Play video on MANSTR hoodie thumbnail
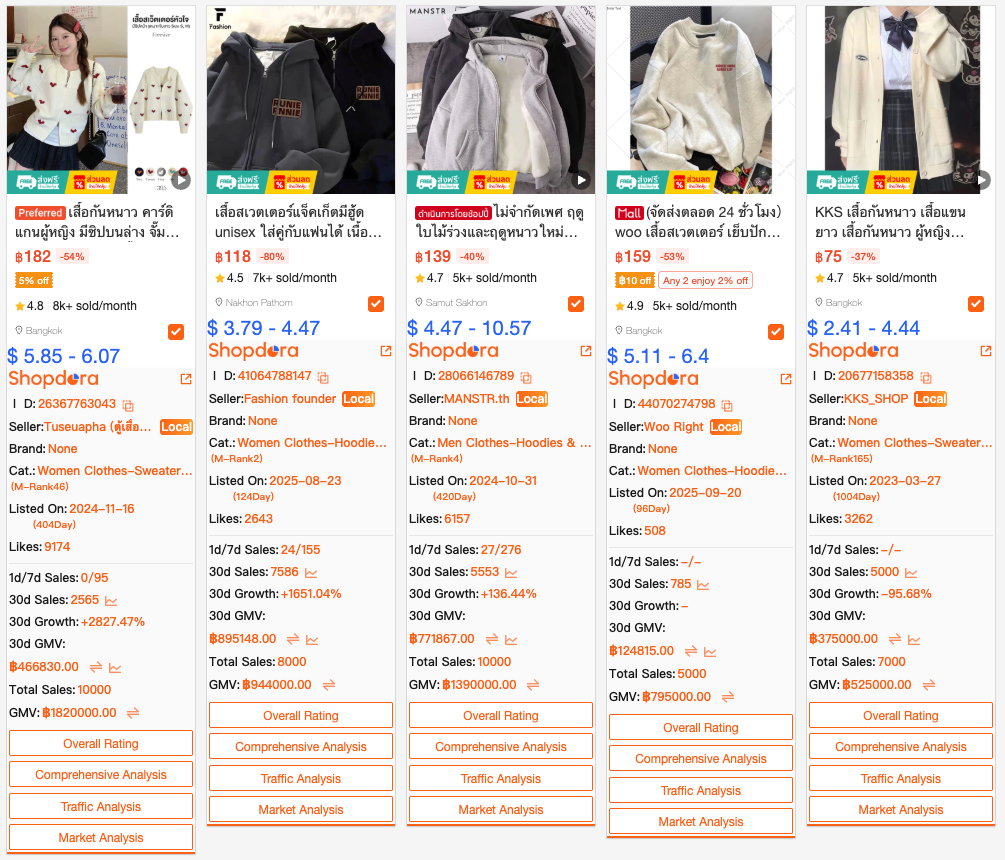Screen dimensions: 1005x860 pyautogui.click(x=581, y=180)
